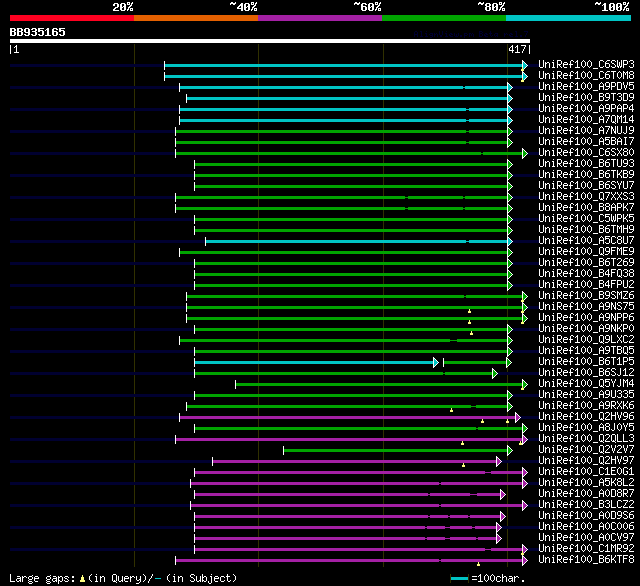Open the UniRef100_A5BAI7 label
This screenshot has width=640, height=586.
(586, 142)
